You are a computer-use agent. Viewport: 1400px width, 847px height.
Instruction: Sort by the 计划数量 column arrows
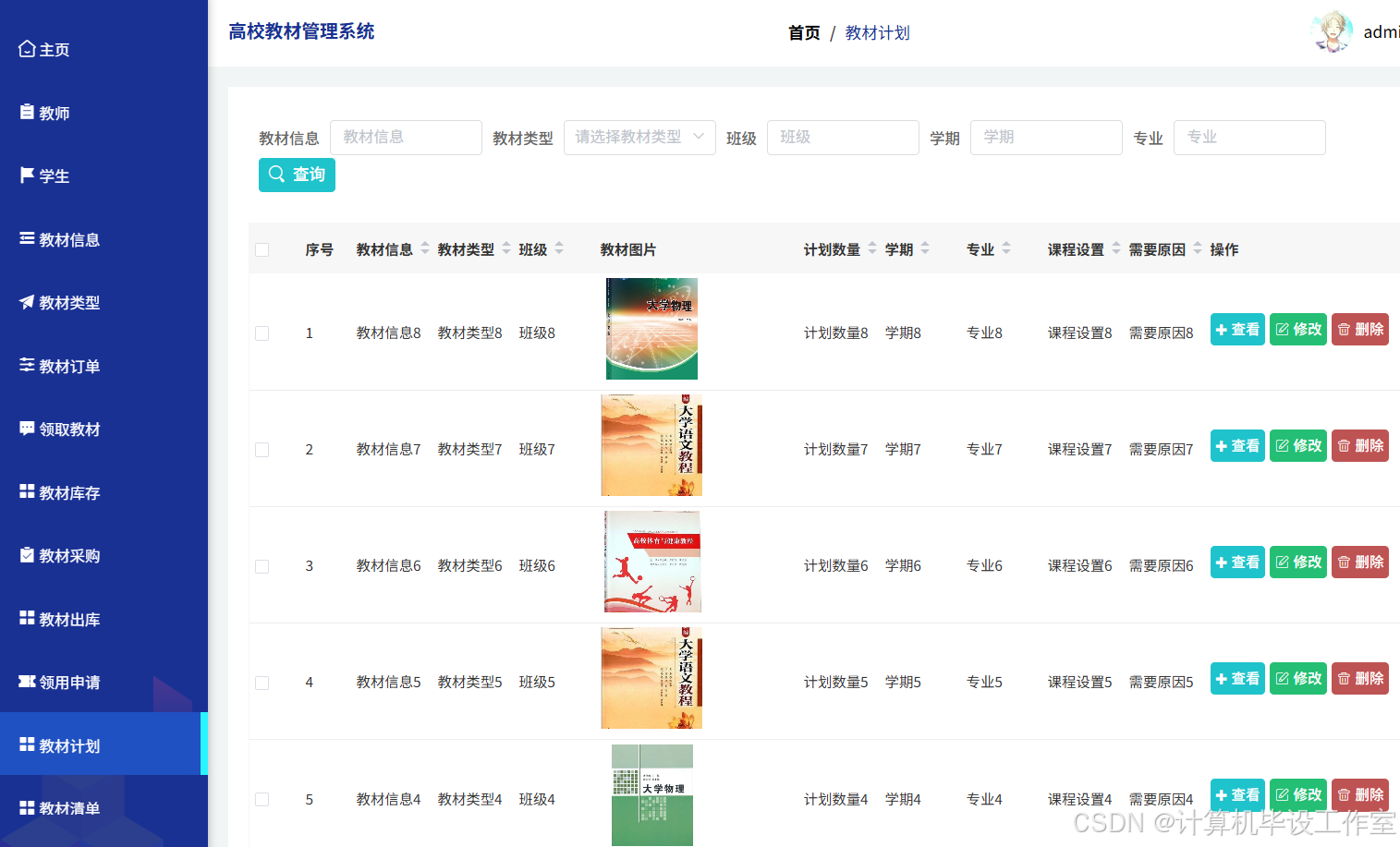872,248
